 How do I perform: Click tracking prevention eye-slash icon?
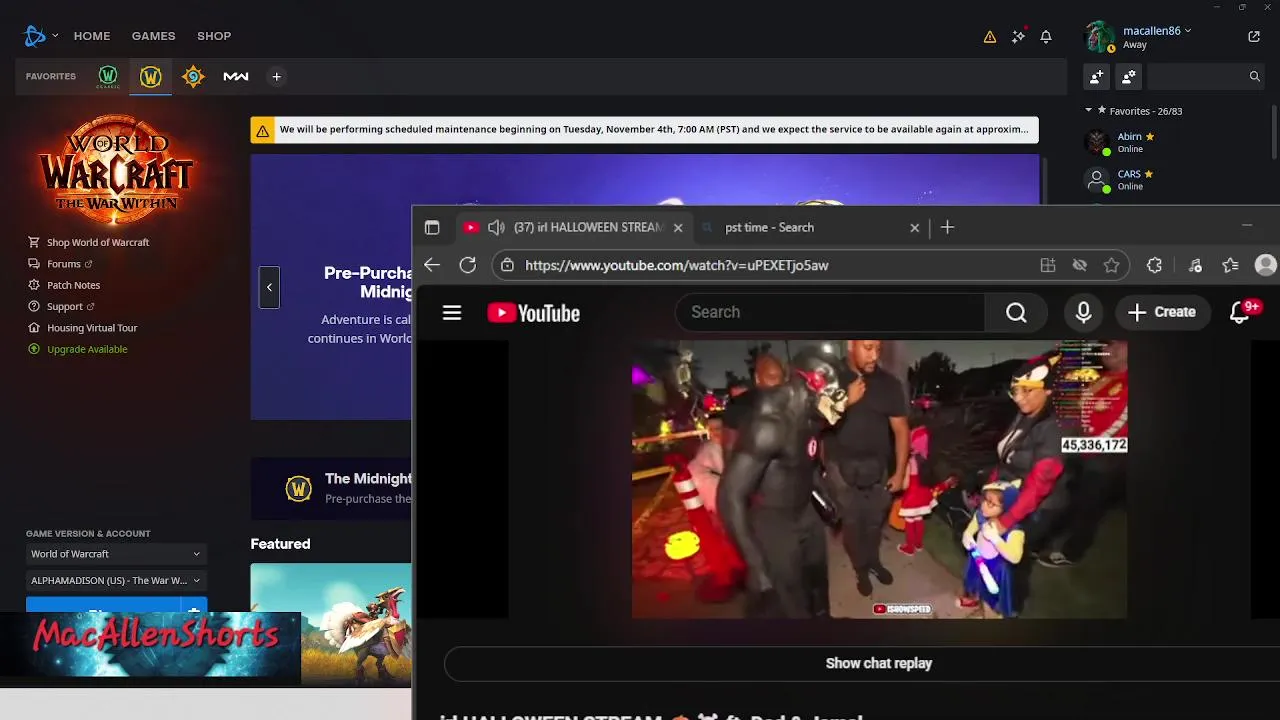coord(1080,265)
